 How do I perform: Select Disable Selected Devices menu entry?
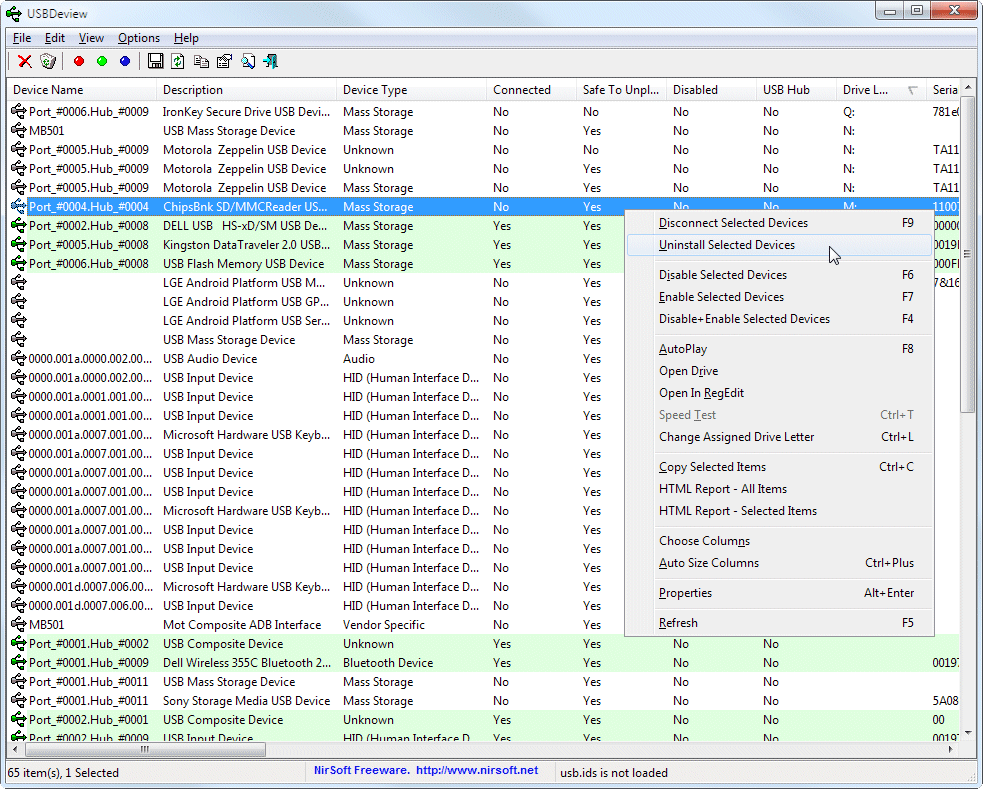[779, 275]
